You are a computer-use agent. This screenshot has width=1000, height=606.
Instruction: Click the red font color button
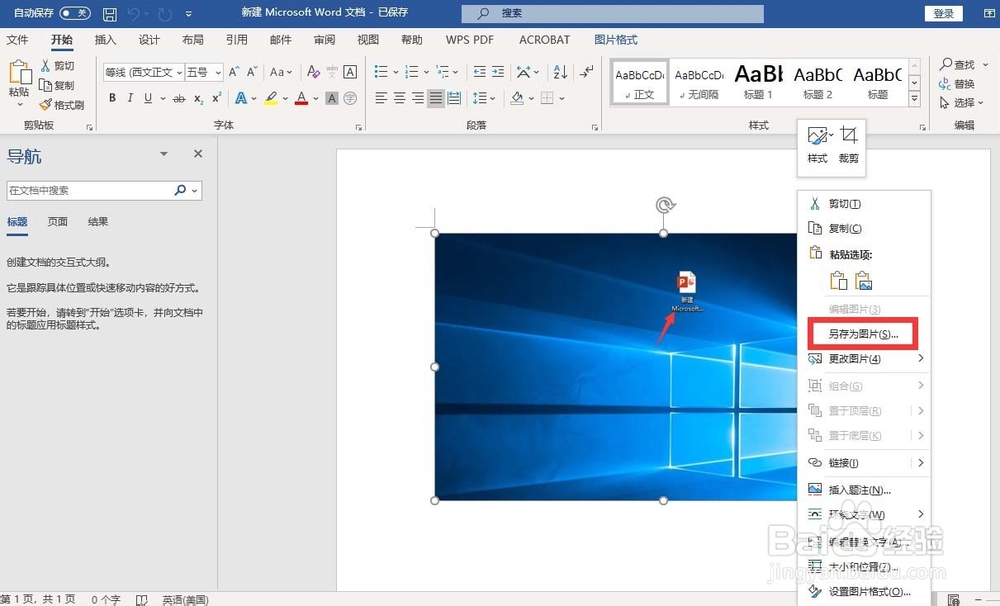[302, 98]
